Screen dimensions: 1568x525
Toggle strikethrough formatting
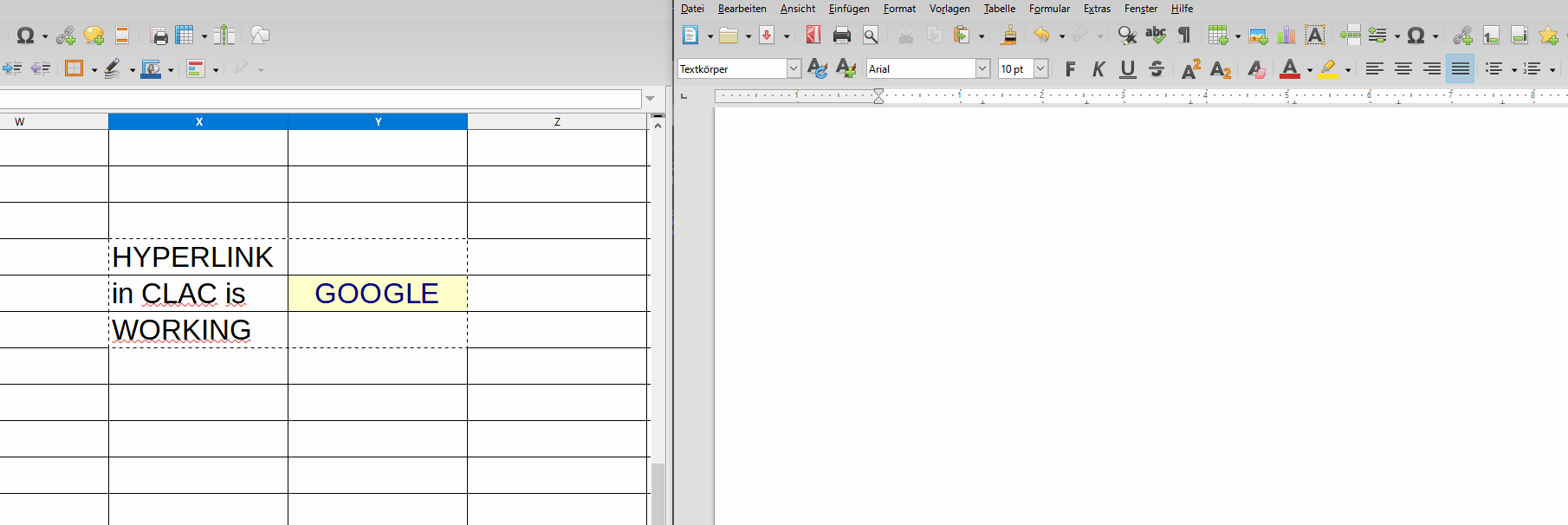tap(1156, 69)
